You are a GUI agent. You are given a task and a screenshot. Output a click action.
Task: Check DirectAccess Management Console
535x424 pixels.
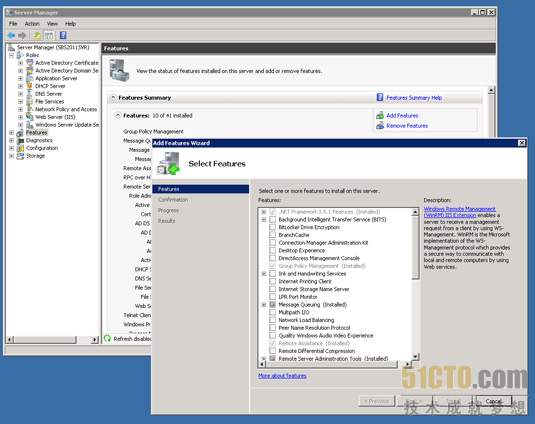272,258
